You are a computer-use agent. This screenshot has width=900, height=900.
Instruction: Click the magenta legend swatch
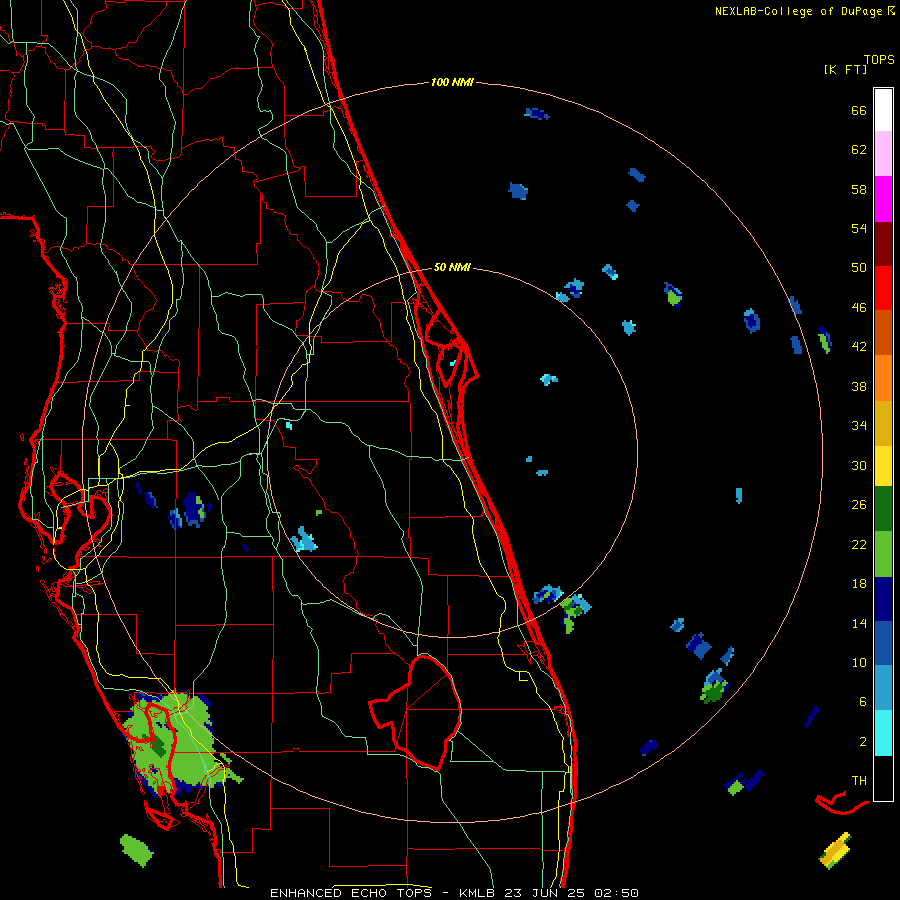tap(883, 199)
